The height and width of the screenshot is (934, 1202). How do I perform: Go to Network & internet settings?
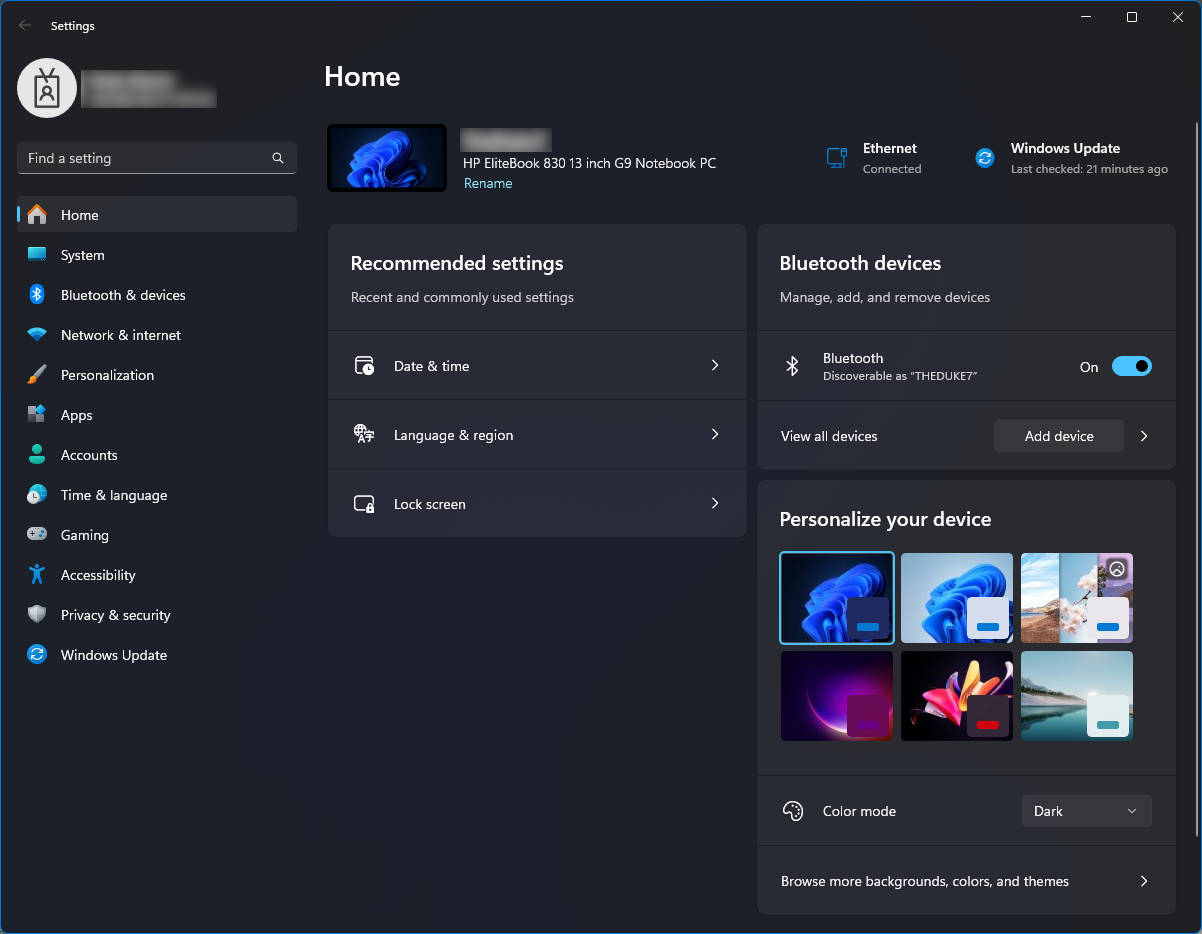click(x=157, y=335)
